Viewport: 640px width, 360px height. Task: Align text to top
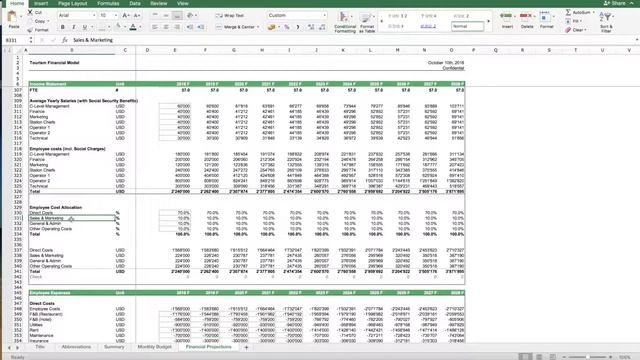tap(155, 15)
